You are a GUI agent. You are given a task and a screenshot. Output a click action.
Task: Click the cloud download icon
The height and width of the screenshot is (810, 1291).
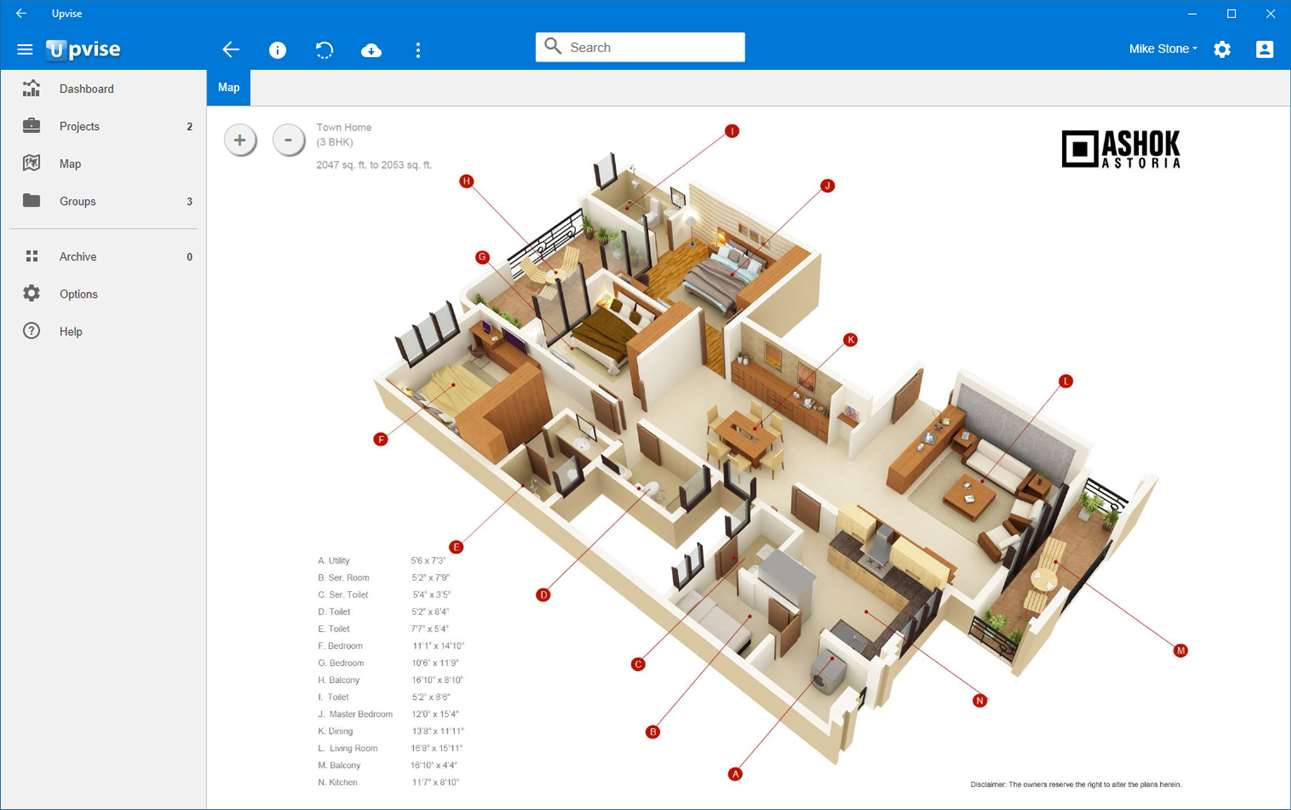point(371,50)
